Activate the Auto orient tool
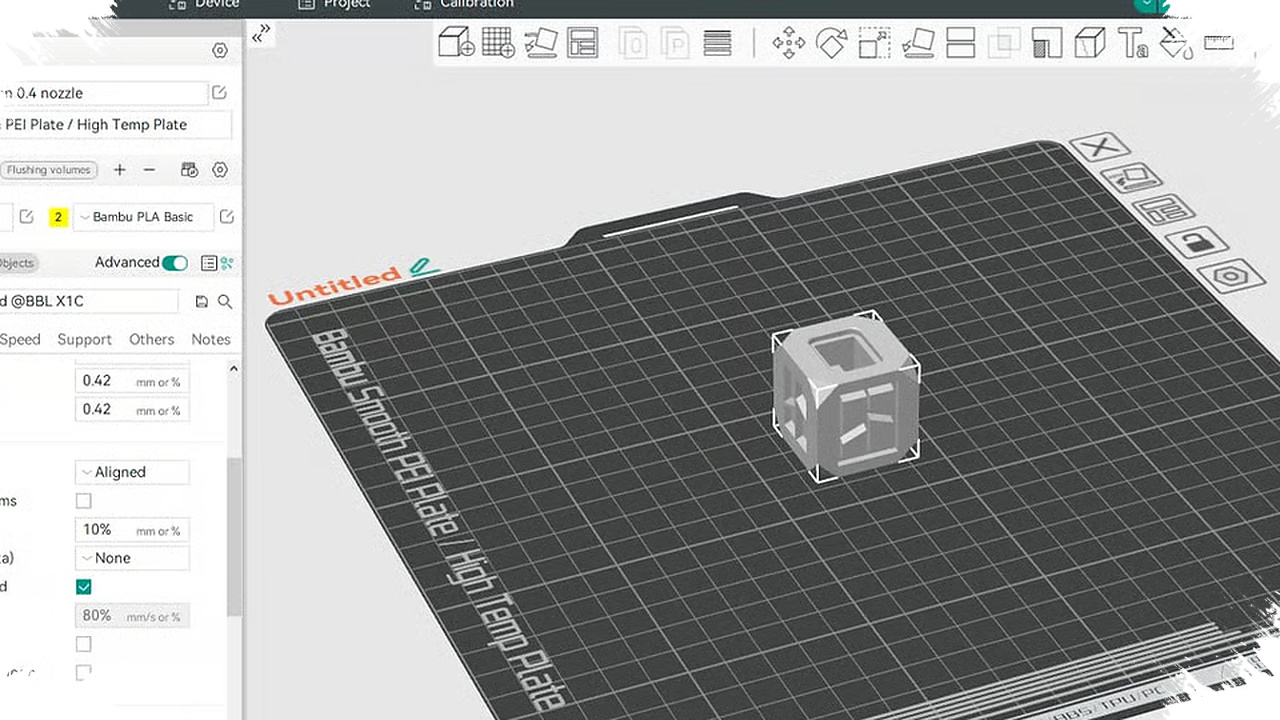This screenshot has height=720, width=1280. (x=540, y=42)
